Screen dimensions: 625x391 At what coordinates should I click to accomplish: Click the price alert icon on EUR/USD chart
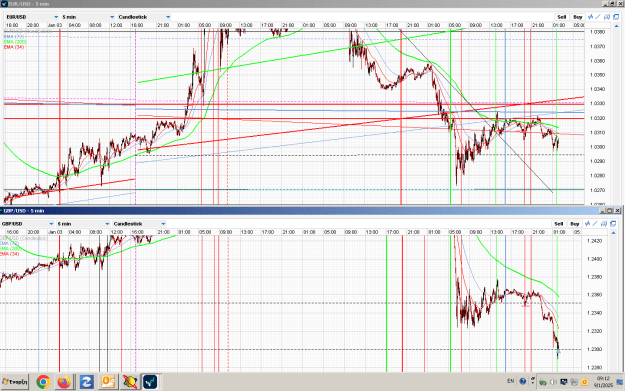607,17
